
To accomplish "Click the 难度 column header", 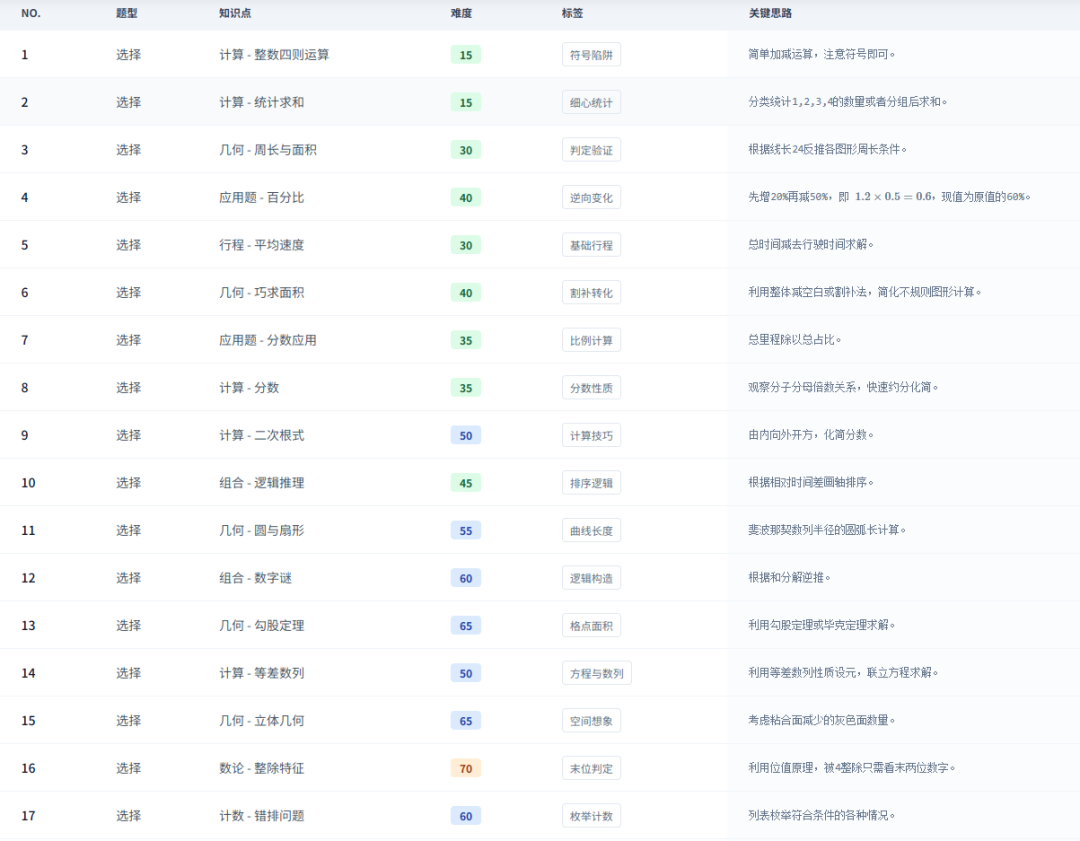I will [x=461, y=14].
